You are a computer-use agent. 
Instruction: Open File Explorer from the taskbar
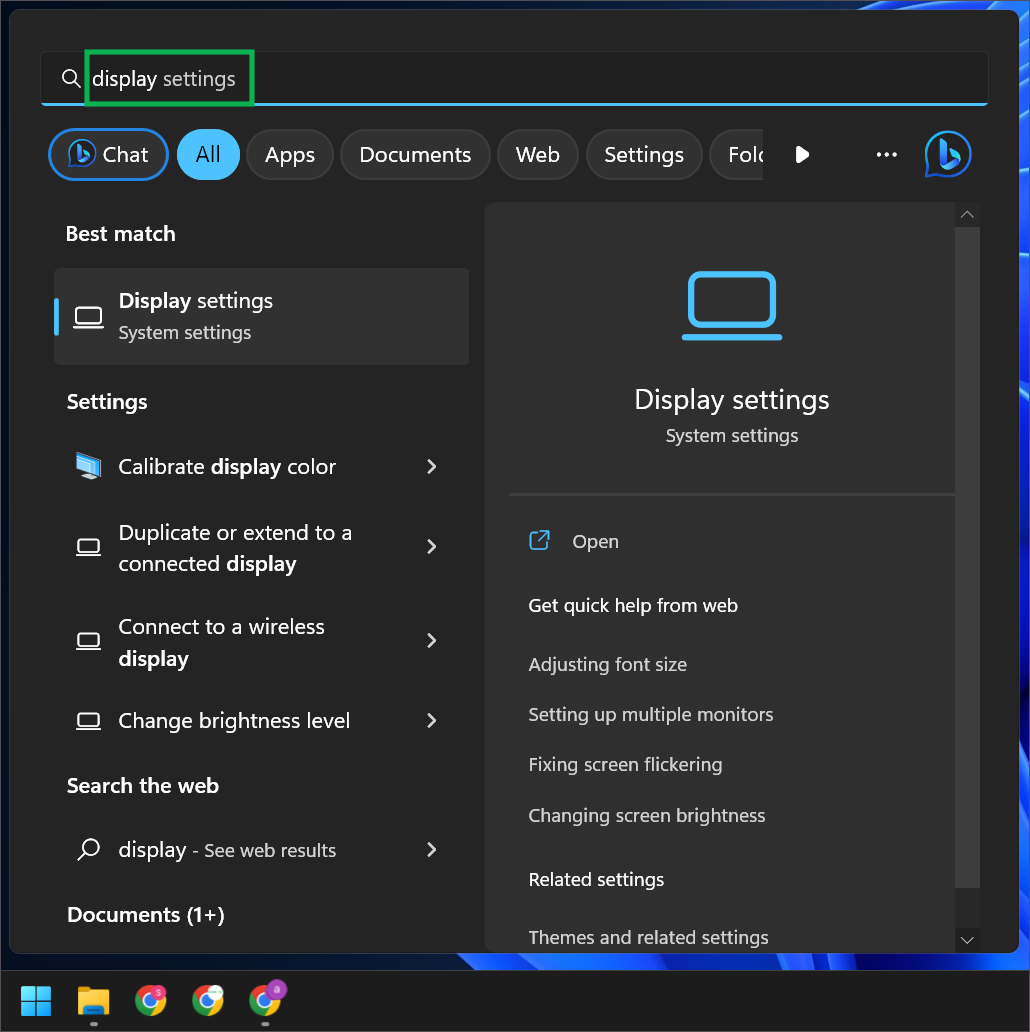click(93, 1000)
